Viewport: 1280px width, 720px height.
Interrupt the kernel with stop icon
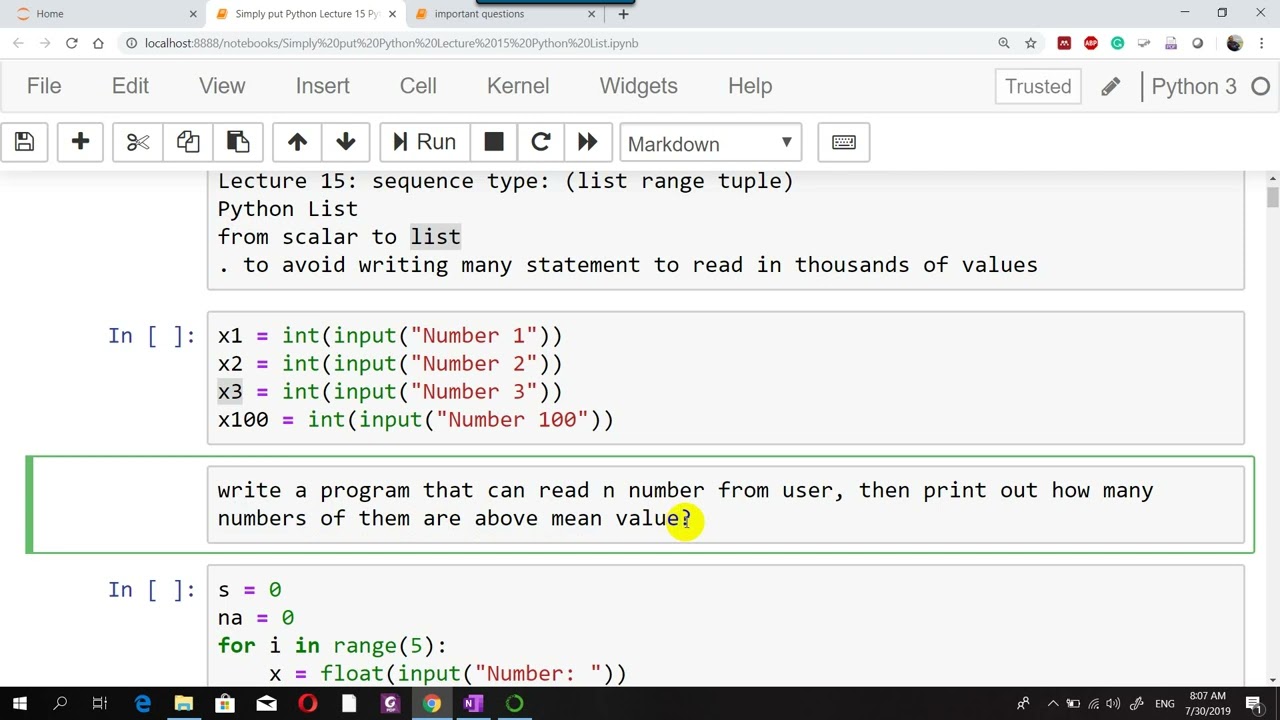click(x=494, y=142)
